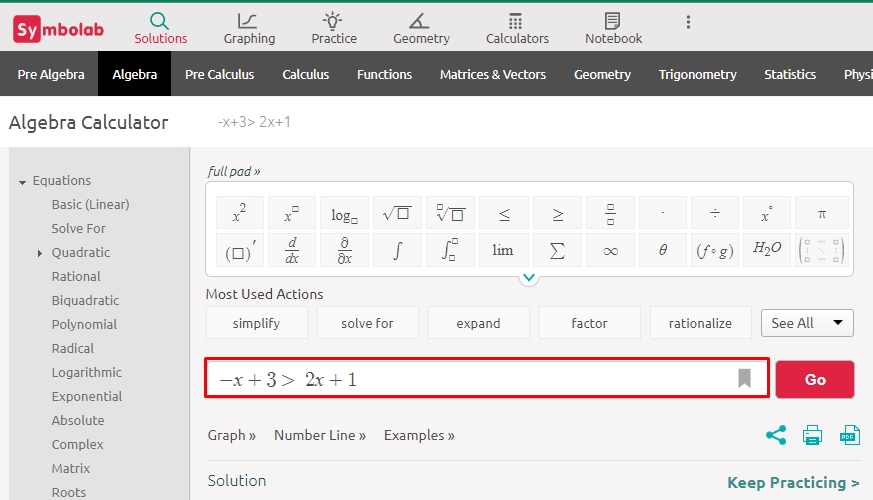Insert matrix template
This screenshot has height=500, width=873.
coord(822,251)
